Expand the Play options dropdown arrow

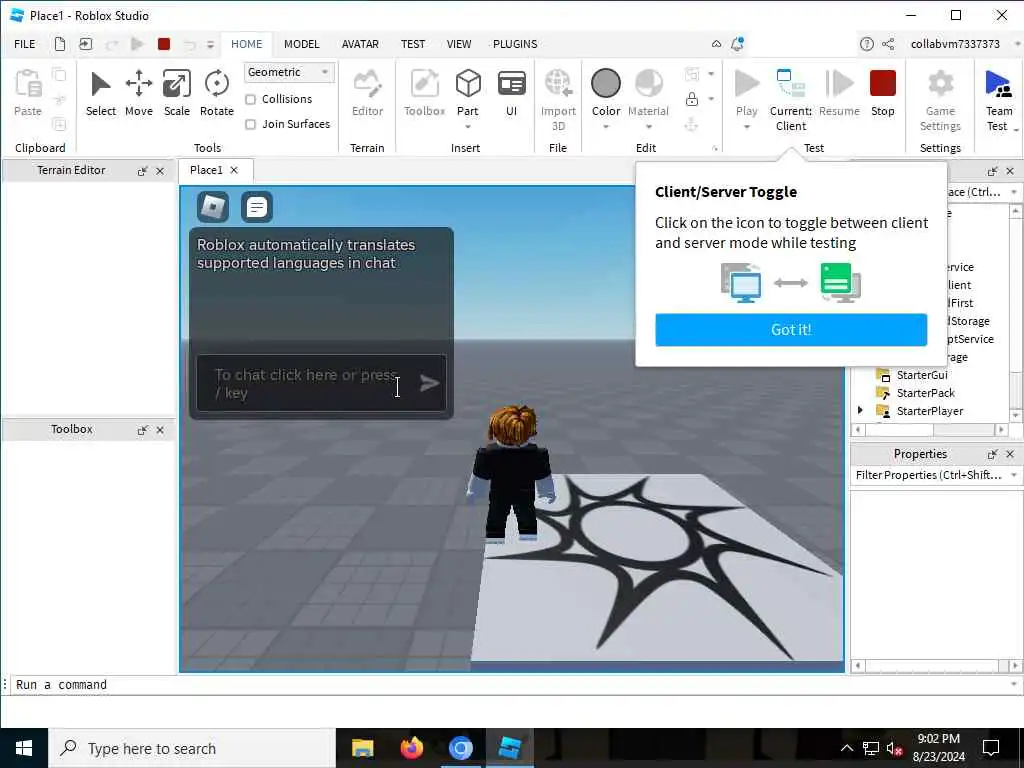coord(746,126)
